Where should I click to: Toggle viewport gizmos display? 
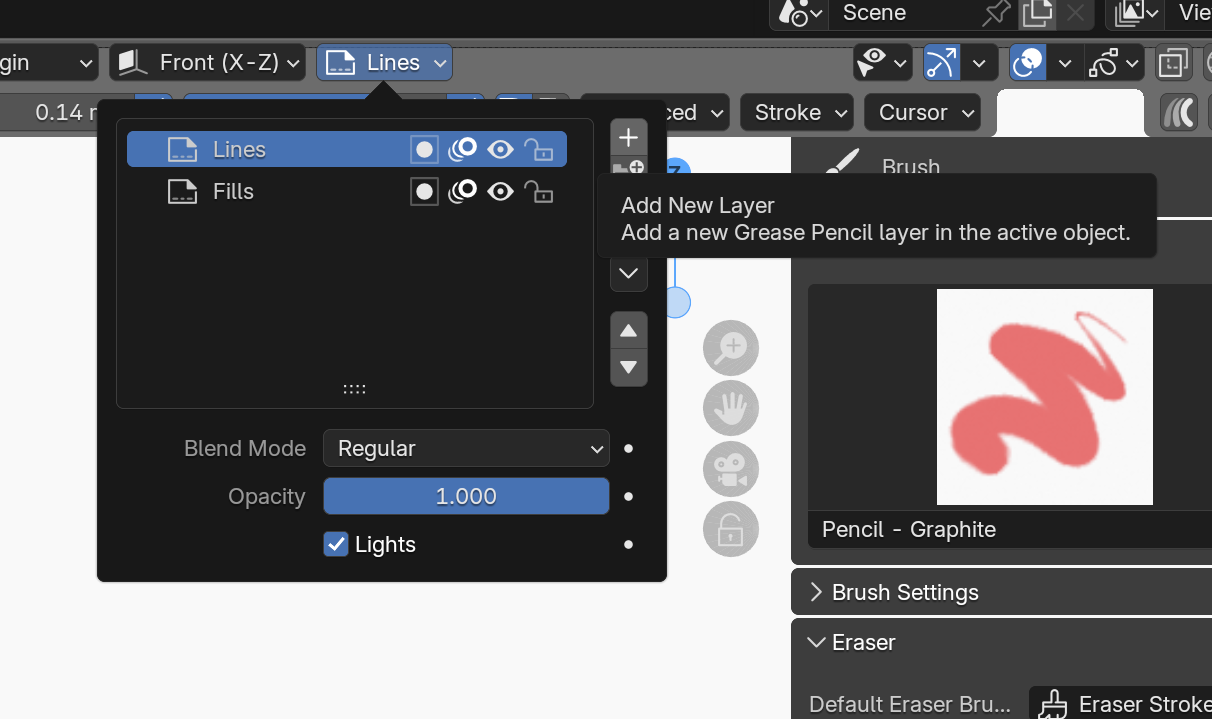(x=941, y=63)
